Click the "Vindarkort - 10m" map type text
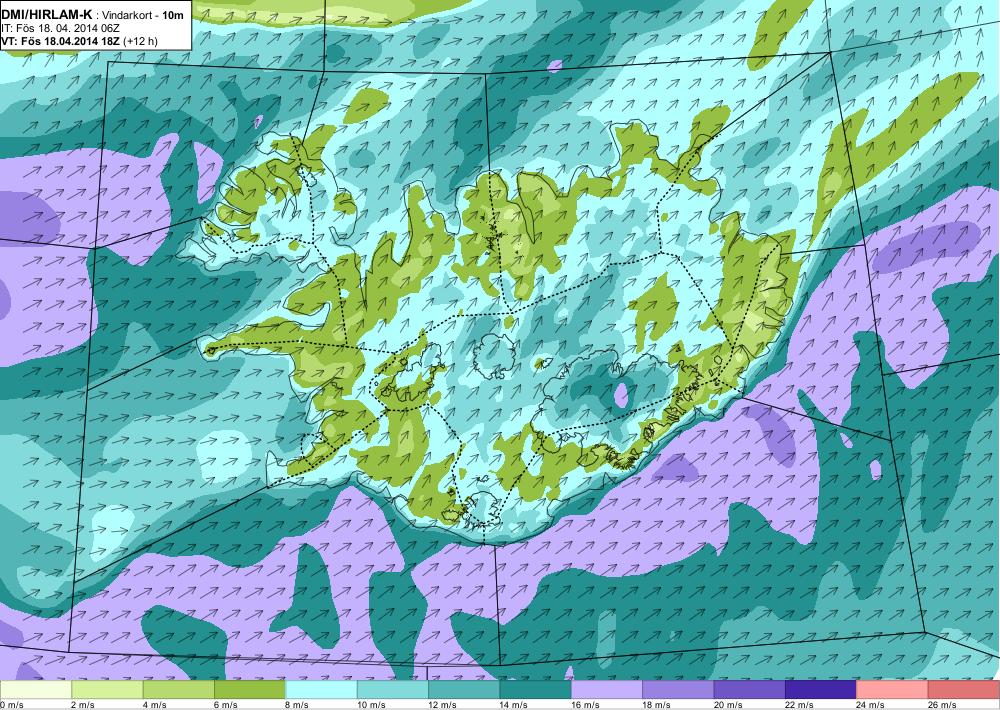This screenshot has width=1000, height=710. click(142, 15)
